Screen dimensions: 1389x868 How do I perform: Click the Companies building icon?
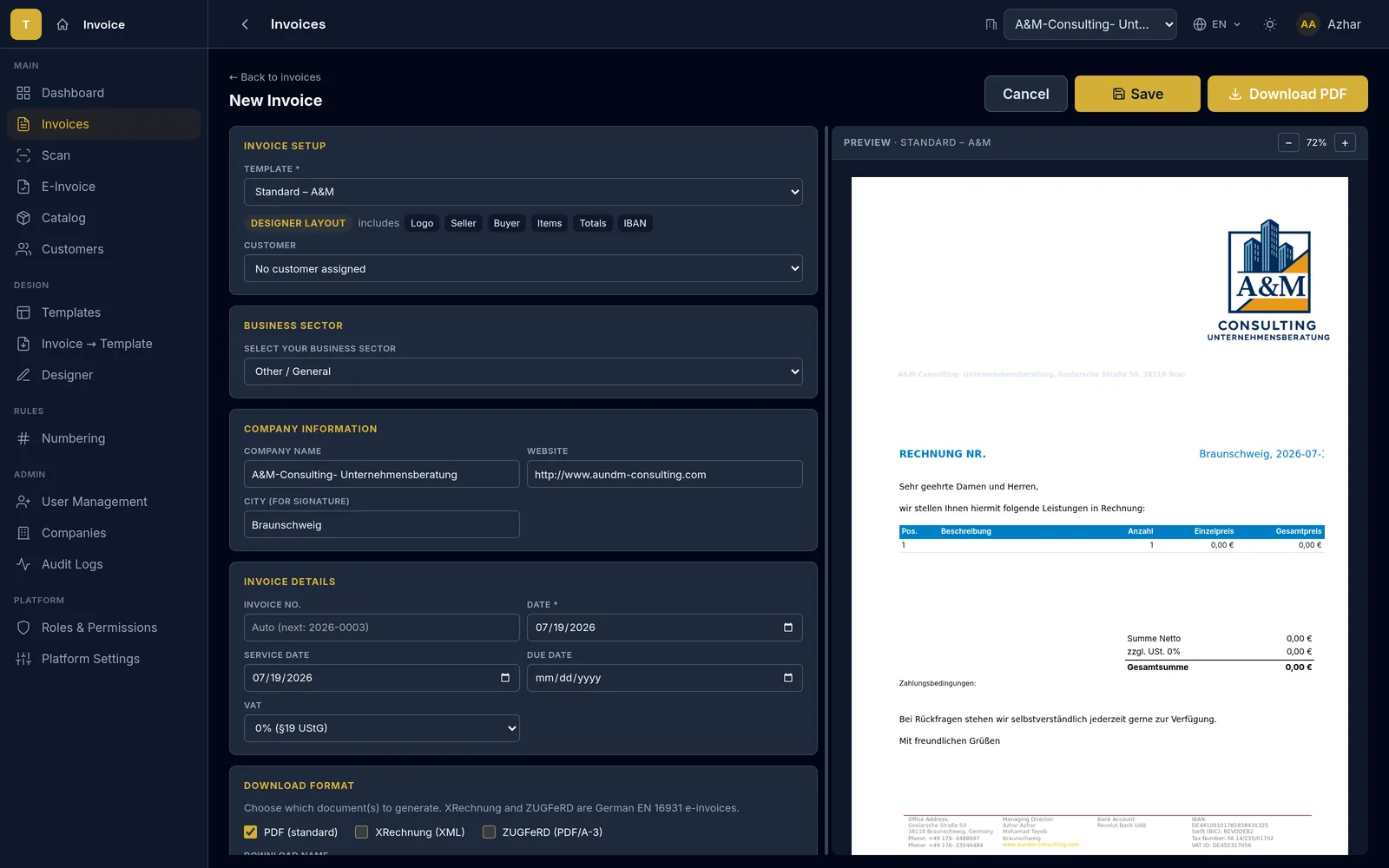click(x=23, y=533)
